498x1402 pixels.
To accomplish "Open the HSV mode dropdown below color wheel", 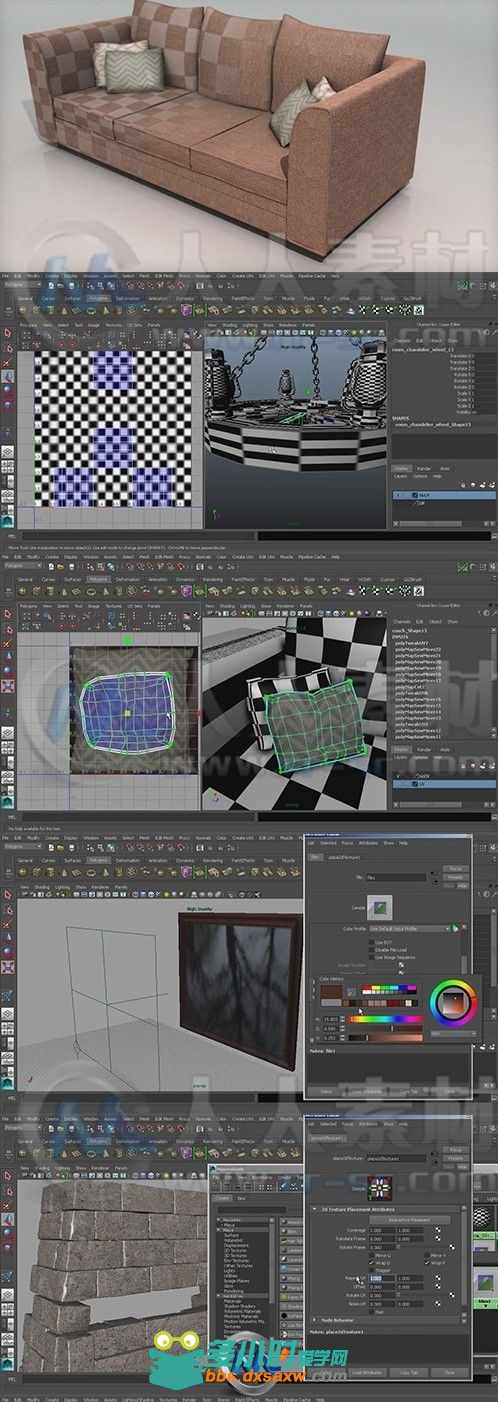I will (x=453, y=1033).
